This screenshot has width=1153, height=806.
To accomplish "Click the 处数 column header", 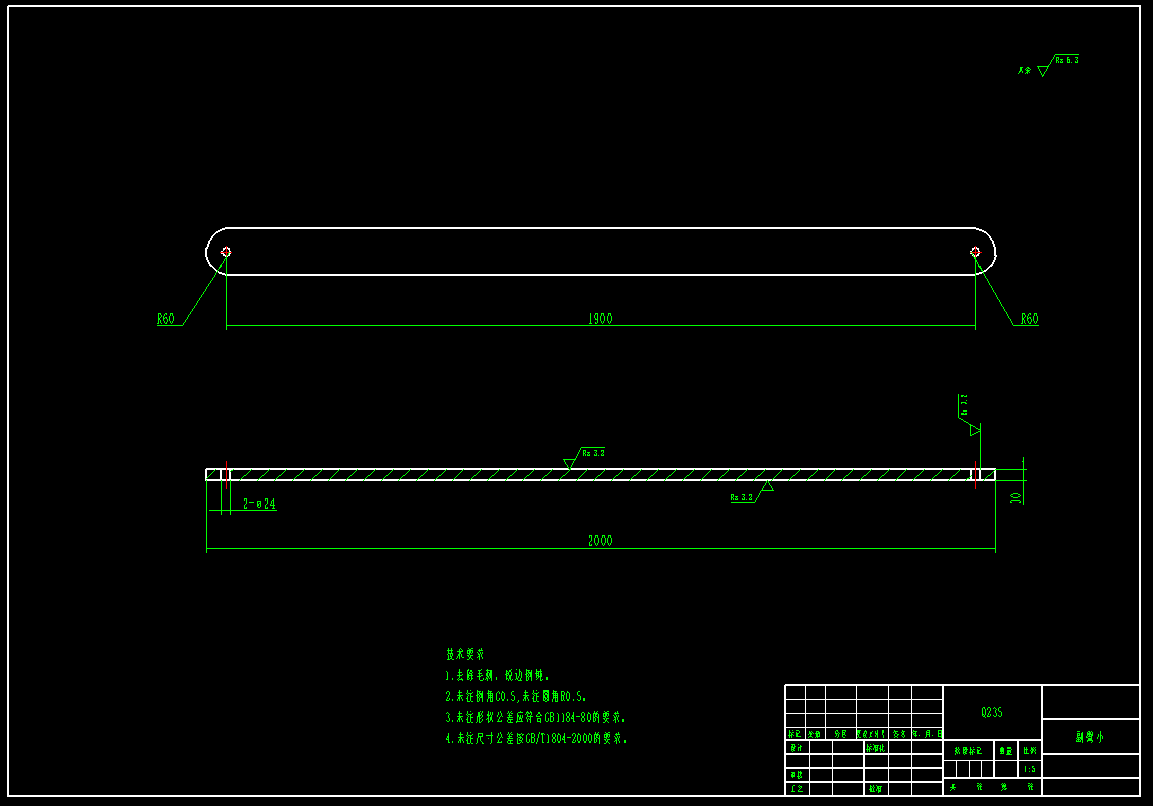I will pos(815,734).
